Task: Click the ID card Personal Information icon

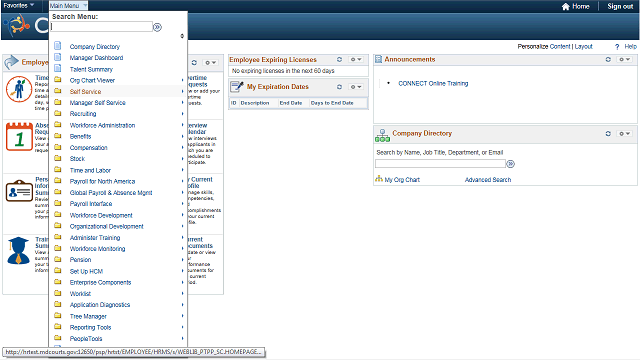Action: [19, 191]
